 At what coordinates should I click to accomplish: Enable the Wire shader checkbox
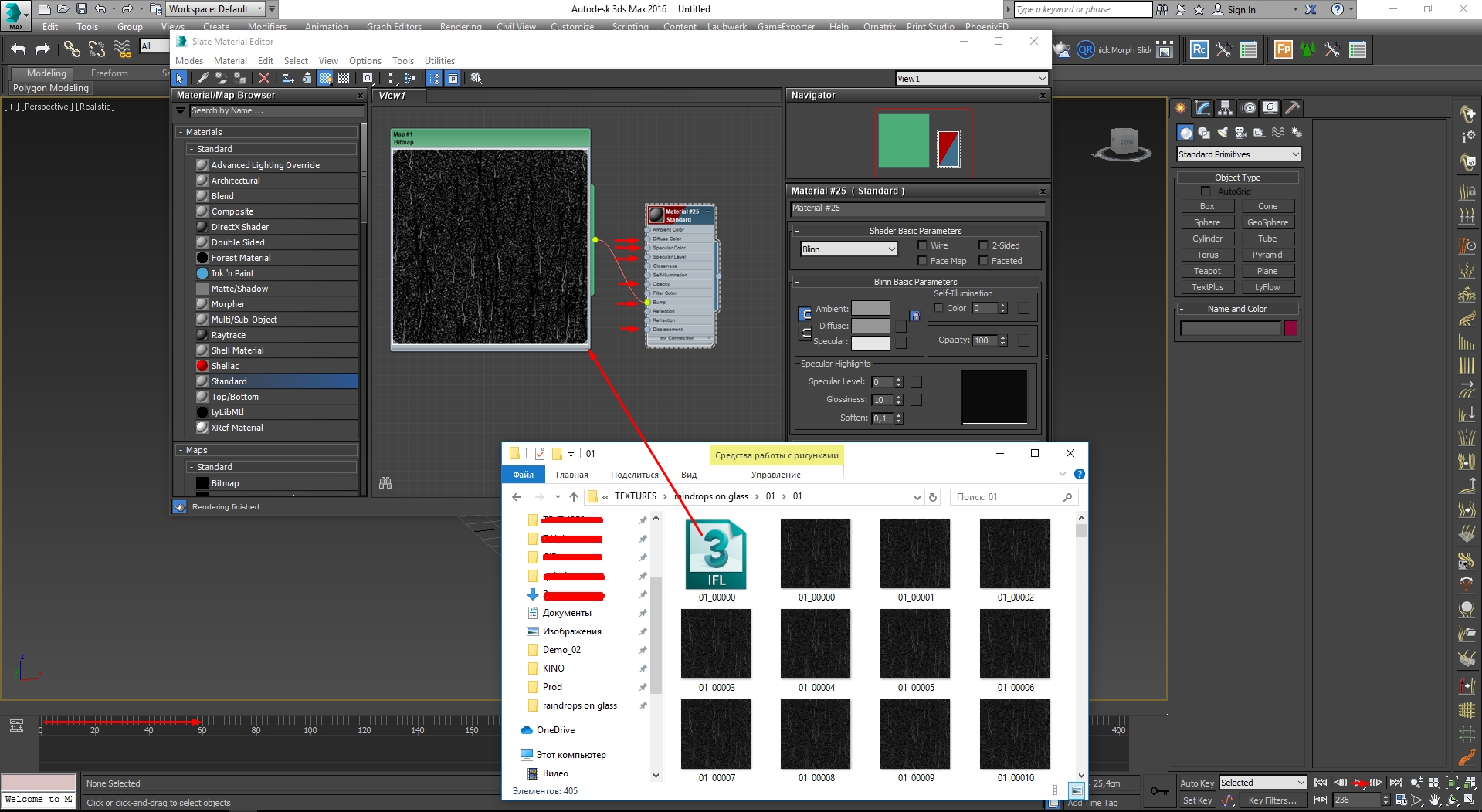[922, 245]
